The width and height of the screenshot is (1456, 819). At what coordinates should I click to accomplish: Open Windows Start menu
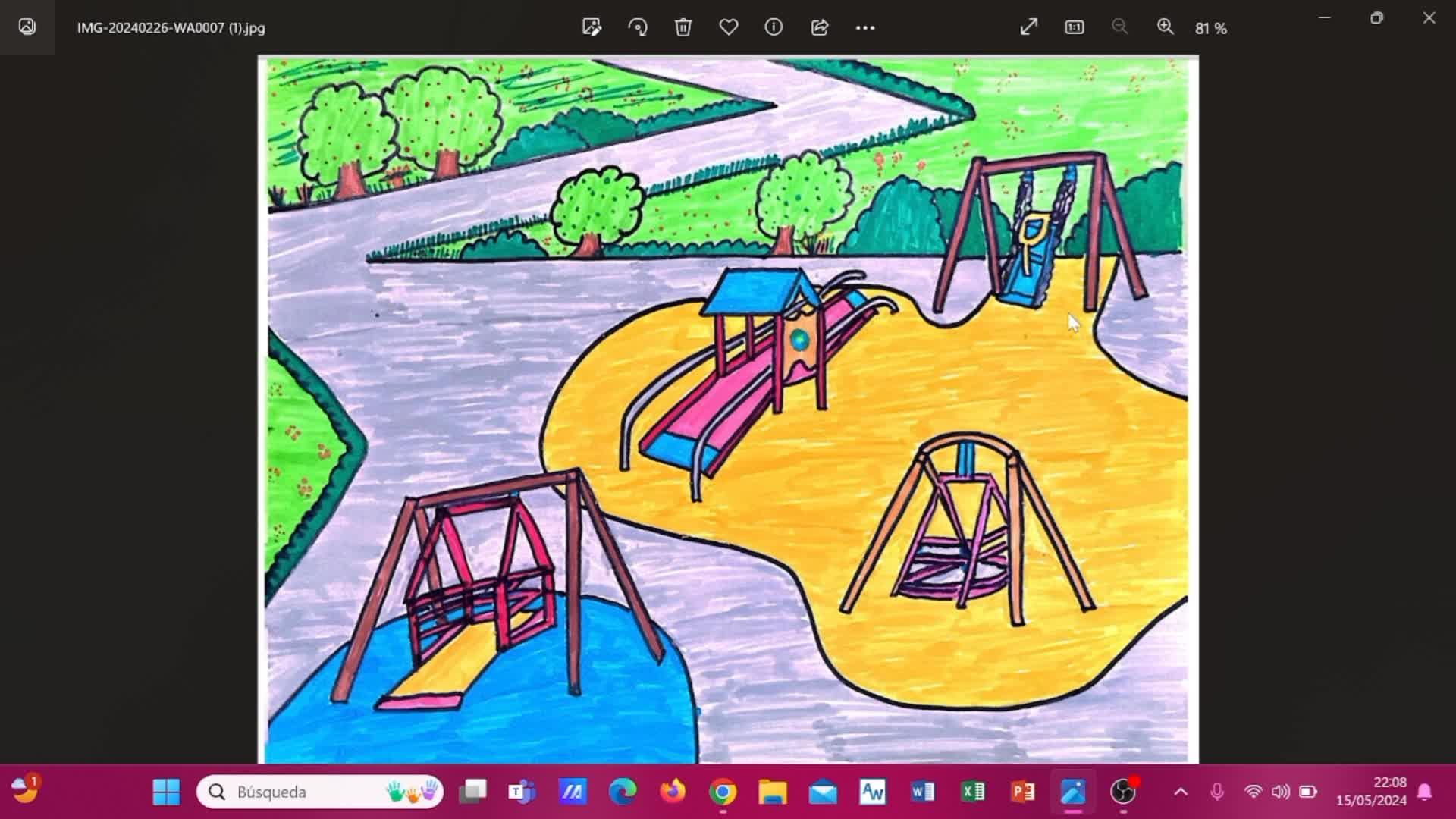point(166,792)
